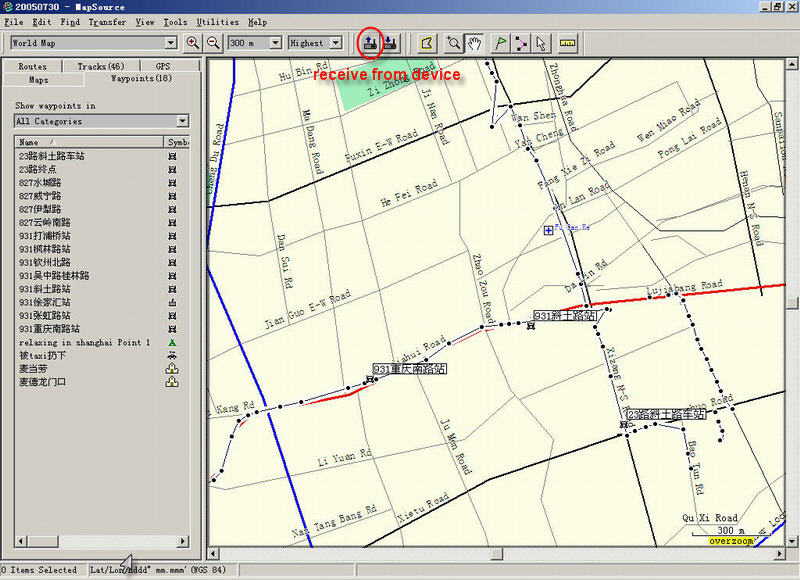Screen dimensions: 800x580
Task: Click map vertical scrollbar up arrow
Action: (791, 64)
